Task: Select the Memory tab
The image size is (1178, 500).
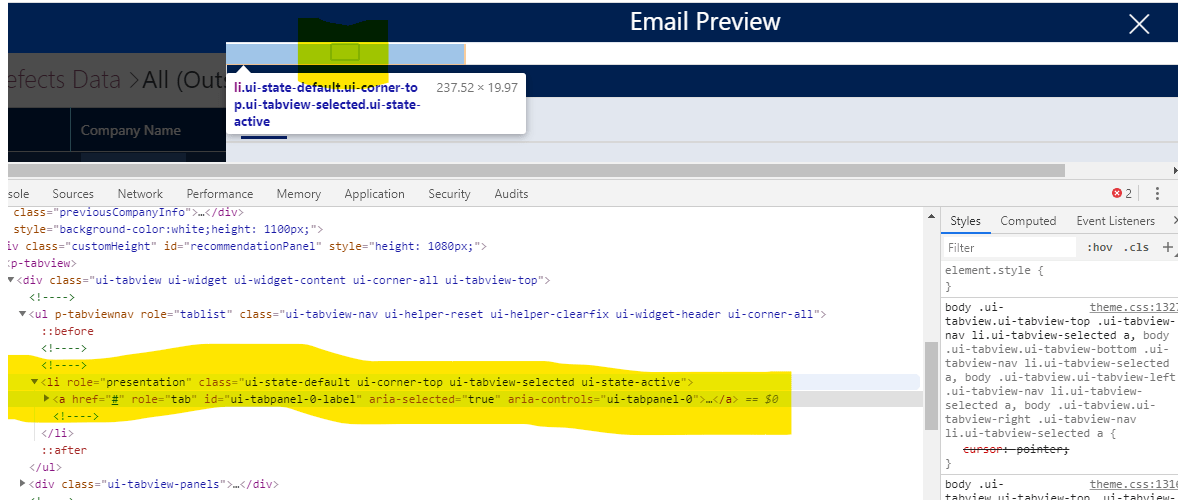Action: (x=298, y=194)
